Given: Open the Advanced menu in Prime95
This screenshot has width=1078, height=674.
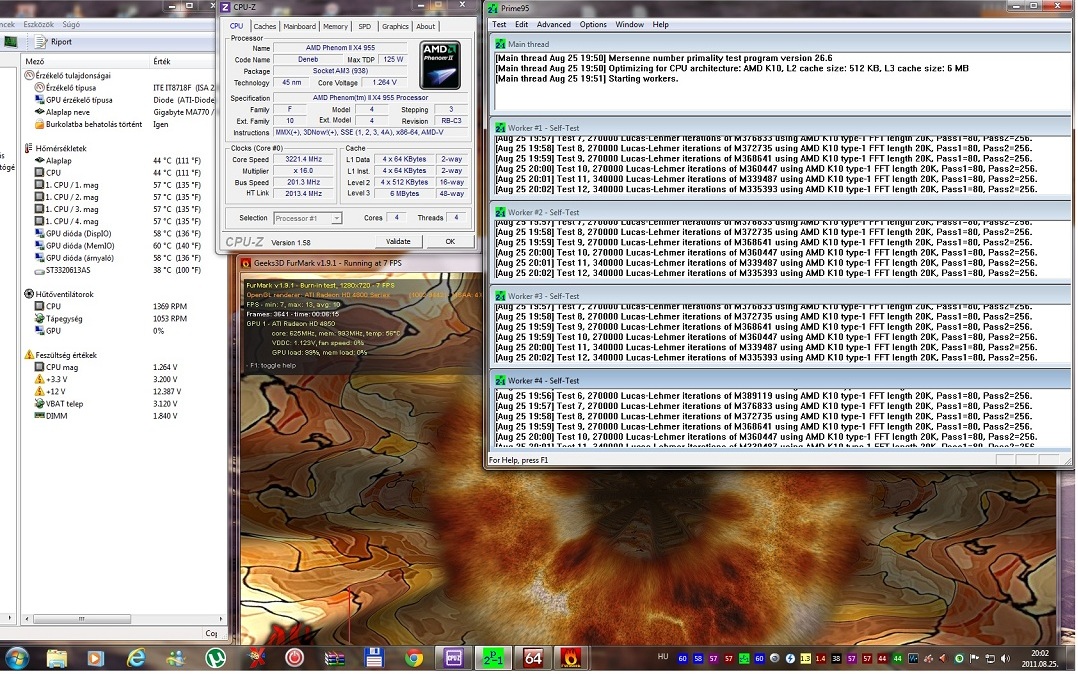Looking at the screenshot, I should click(x=553, y=24).
